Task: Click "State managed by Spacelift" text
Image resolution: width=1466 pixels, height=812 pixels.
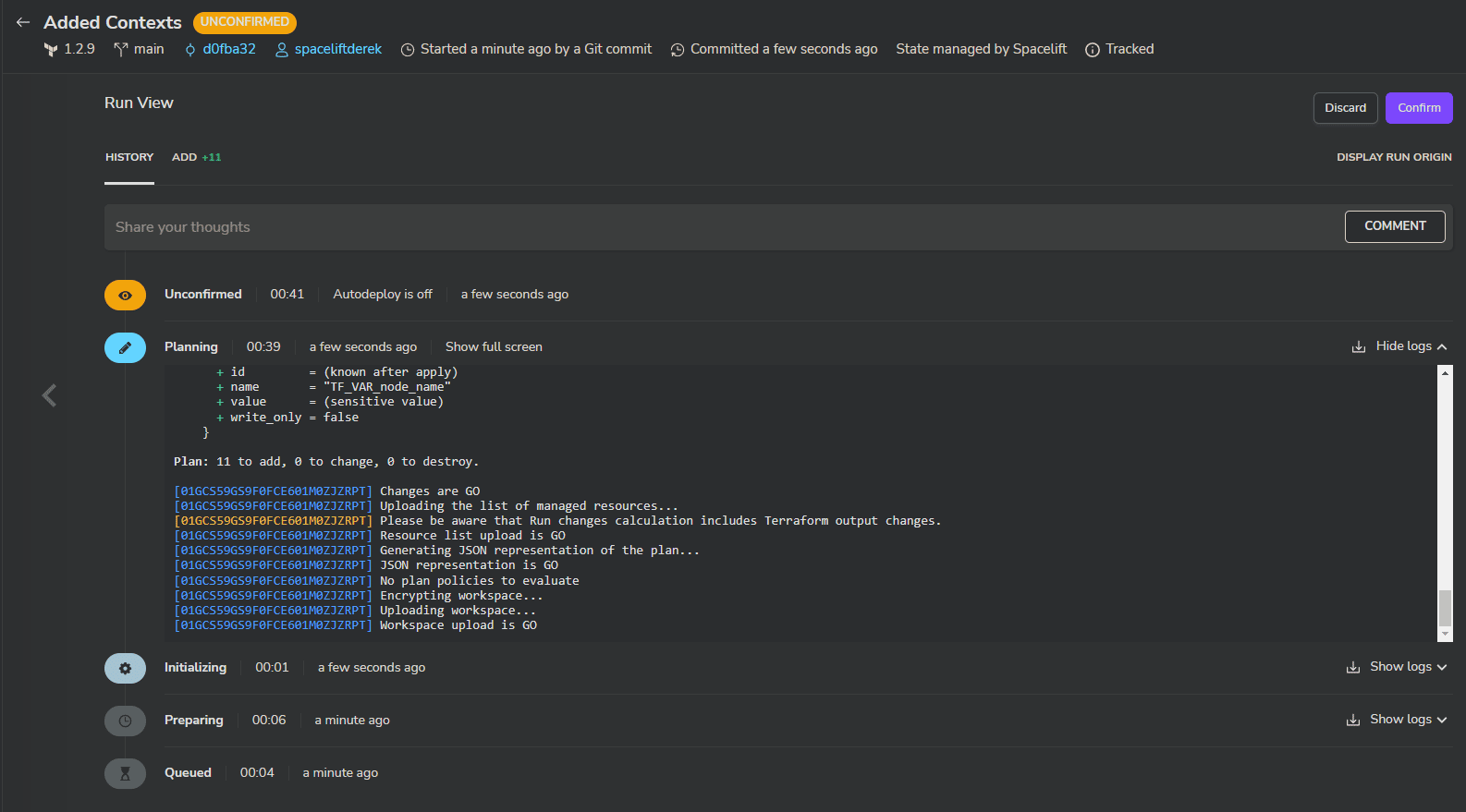Action: (x=981, y=49)
